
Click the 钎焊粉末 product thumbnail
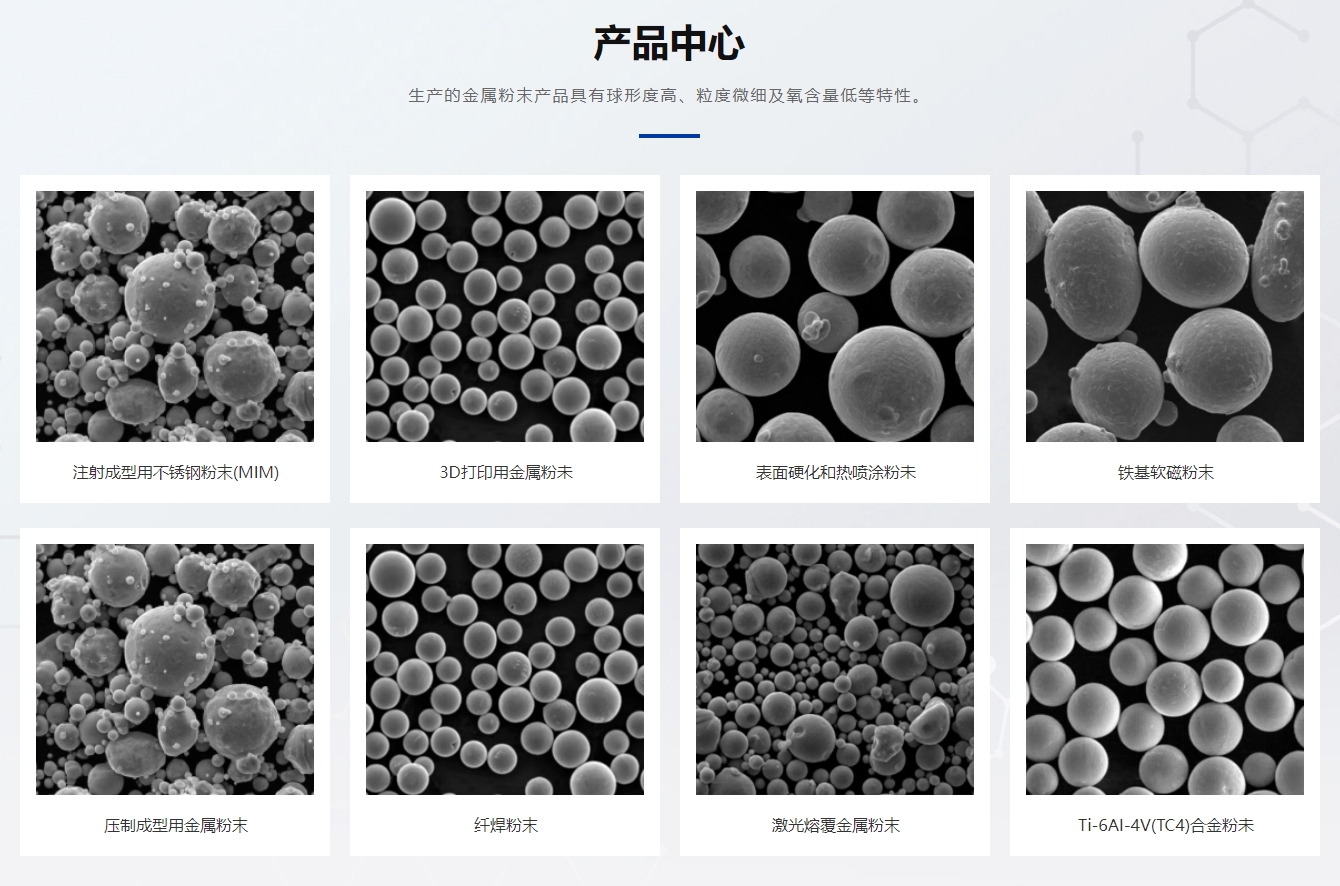pos(505,669)
